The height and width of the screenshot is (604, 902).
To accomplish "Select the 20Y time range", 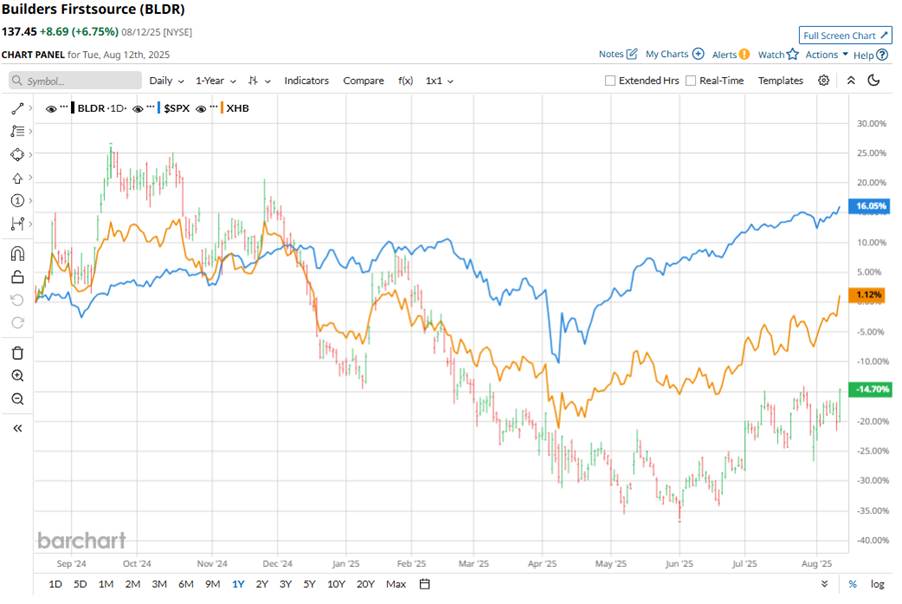I will pos(365,584).
